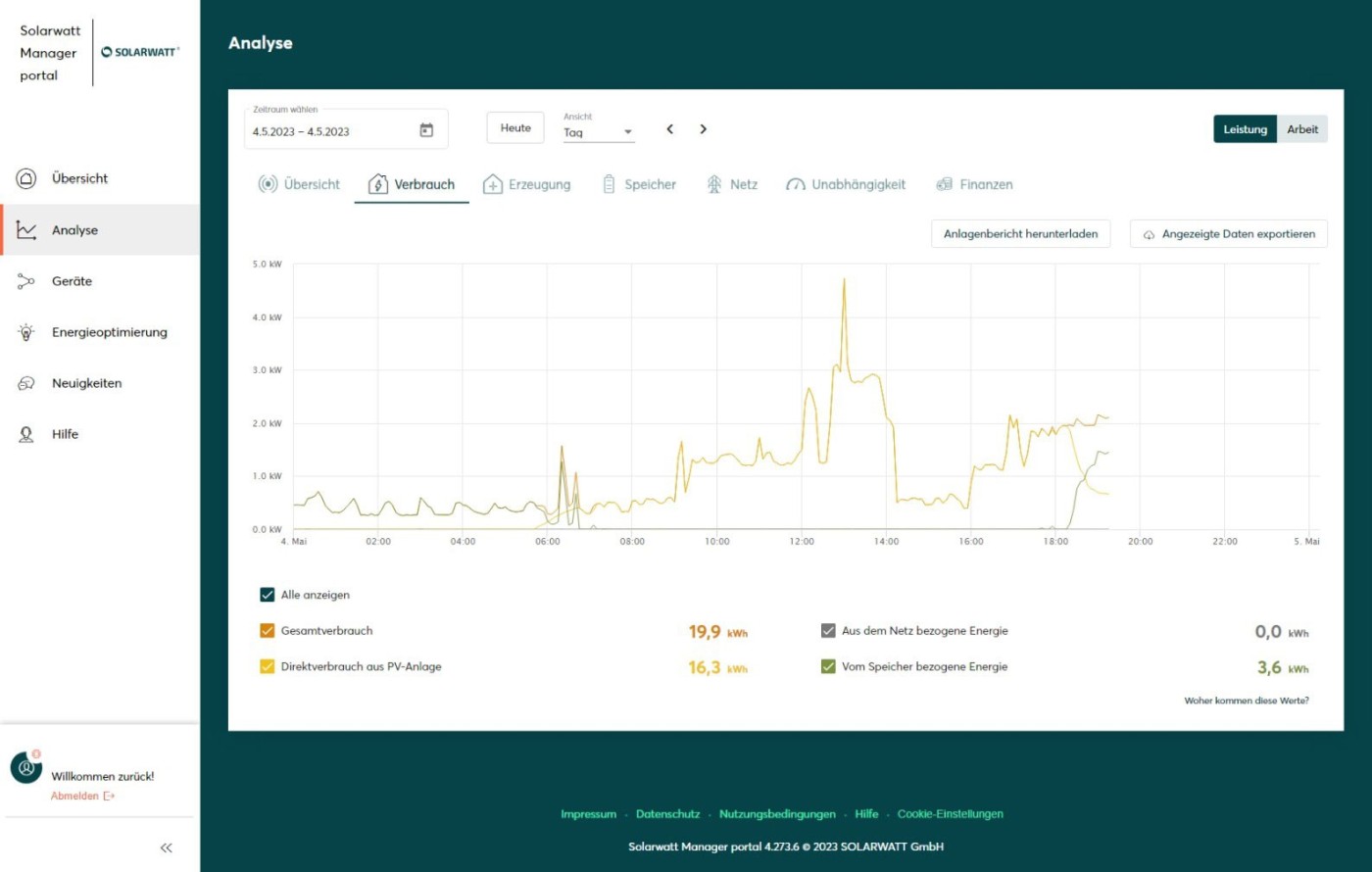
Task: Click the Solarwatt logo
Action: point(140,52)
